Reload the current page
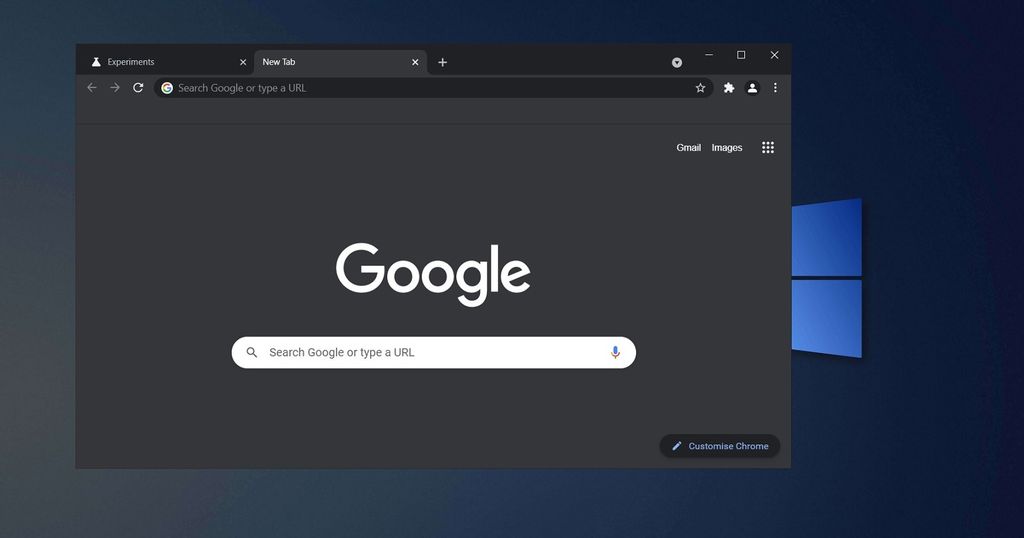The height and width of the screenshot is (538, 1024). [138, 88]
